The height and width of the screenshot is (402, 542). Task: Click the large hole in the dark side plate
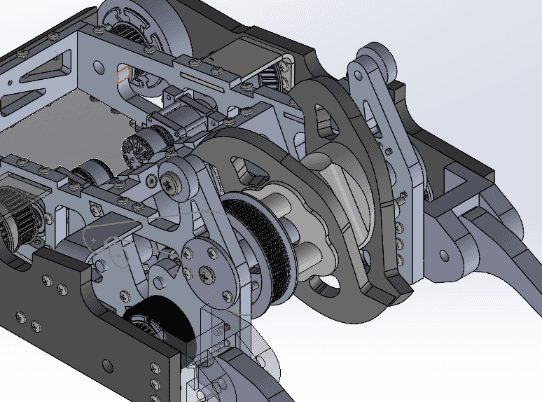pos(108,366)
